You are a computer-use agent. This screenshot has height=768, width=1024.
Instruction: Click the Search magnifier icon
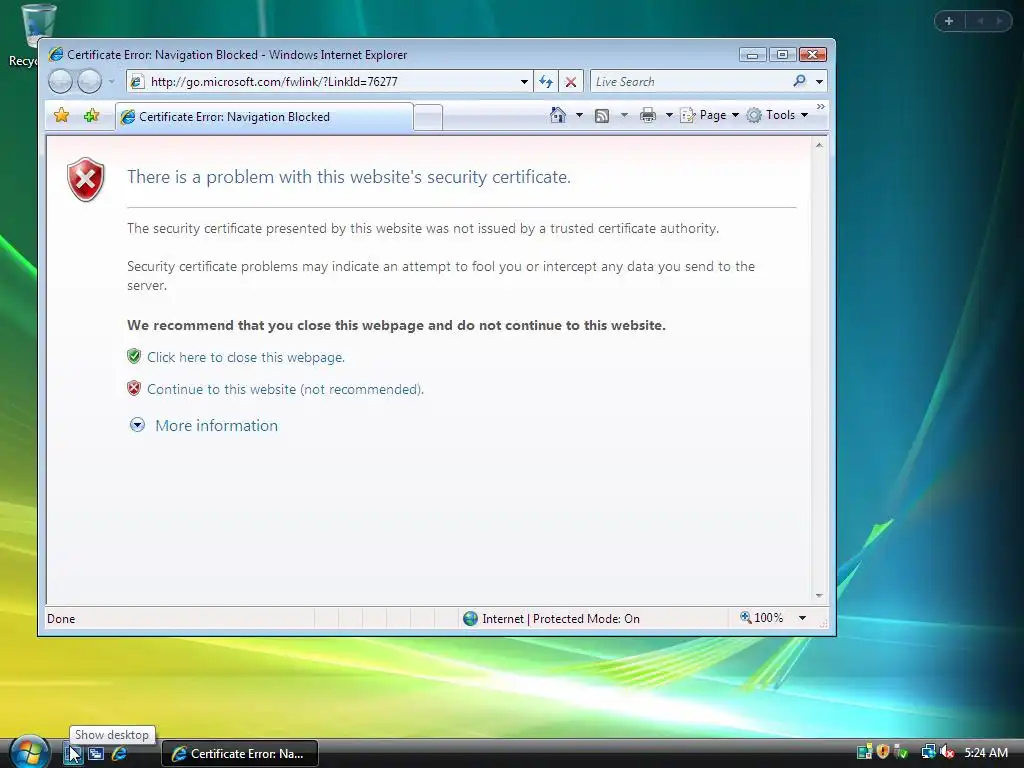click(x=799, y=81)
